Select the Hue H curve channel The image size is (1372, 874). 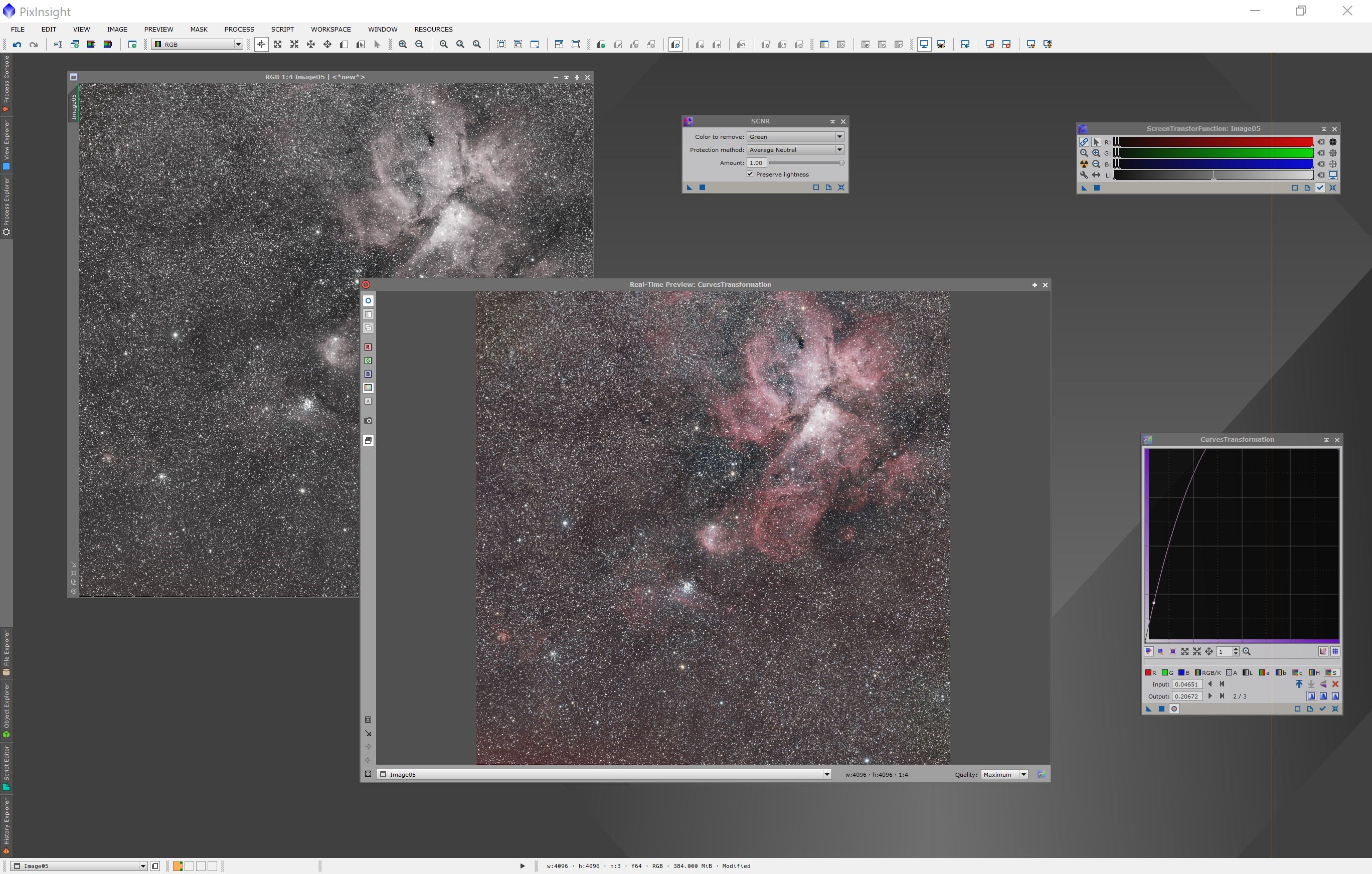[1315, 673]
